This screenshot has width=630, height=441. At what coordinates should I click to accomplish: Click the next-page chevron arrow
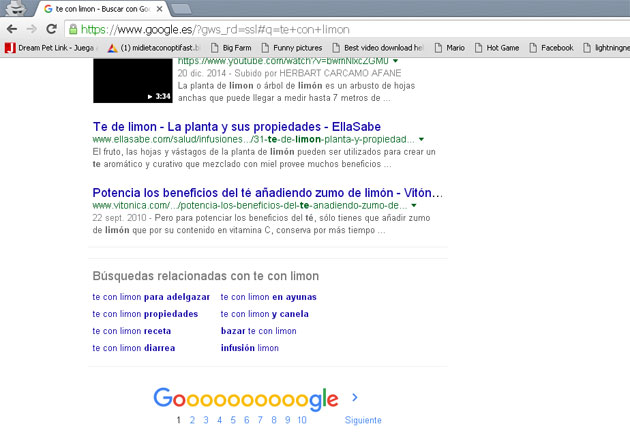pyautogui.click(x=355, y=398)
